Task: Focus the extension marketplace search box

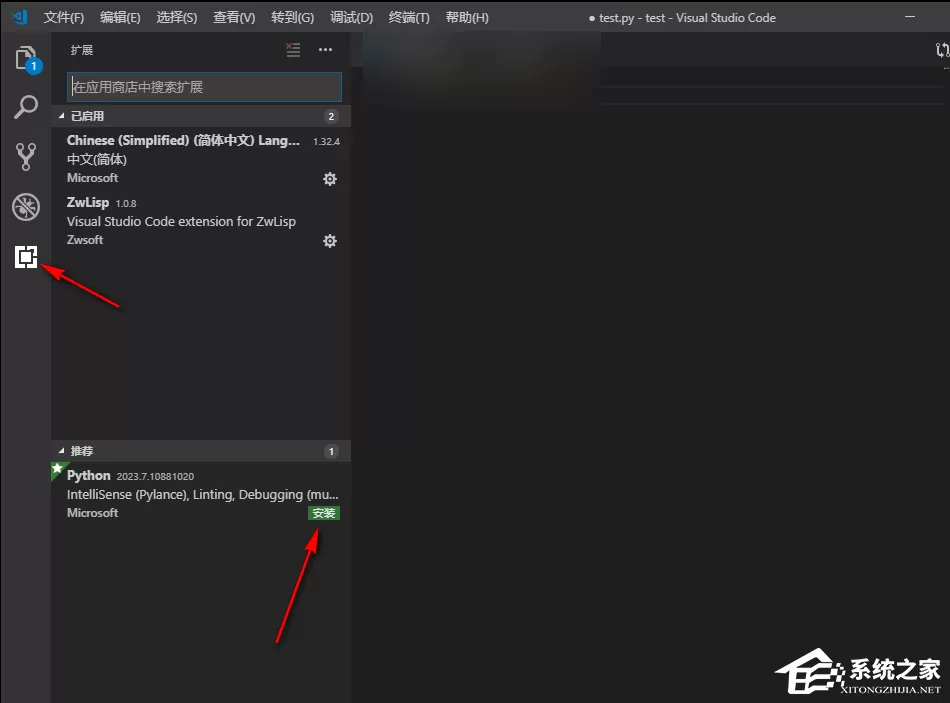Action: coord(204,87)
